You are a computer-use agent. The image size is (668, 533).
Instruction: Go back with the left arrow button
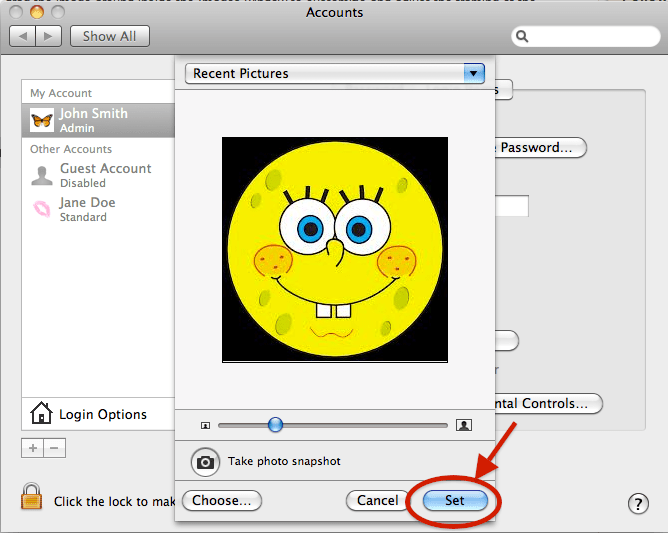pyautogui.click(x=23, y=36)
